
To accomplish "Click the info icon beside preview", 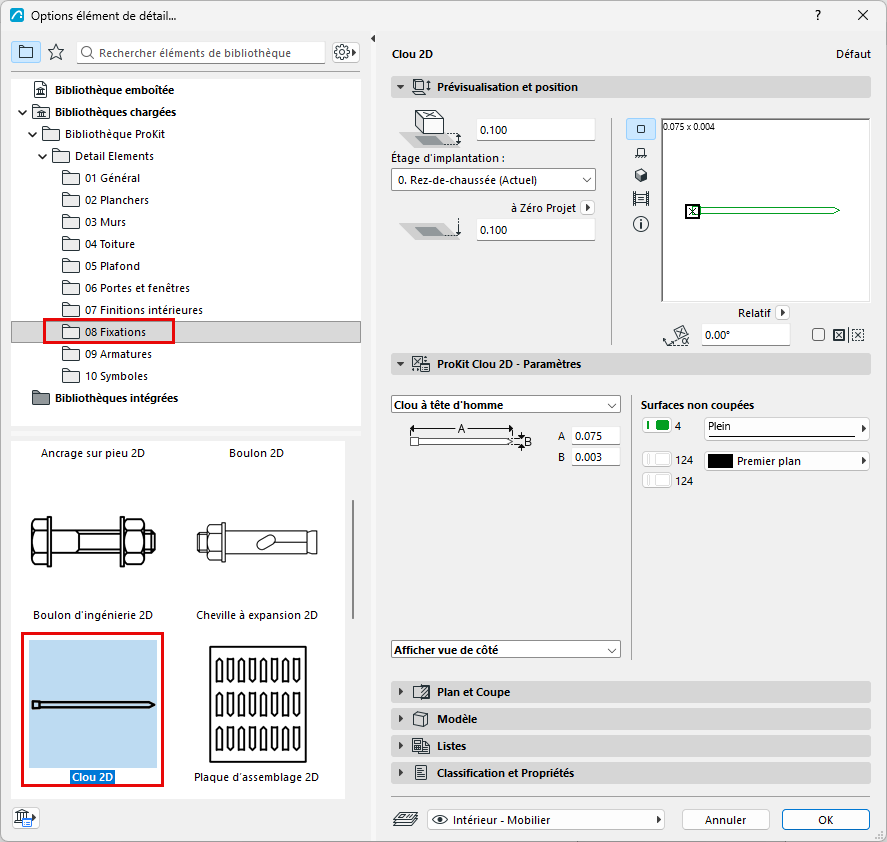I will (x=640, y=224).
